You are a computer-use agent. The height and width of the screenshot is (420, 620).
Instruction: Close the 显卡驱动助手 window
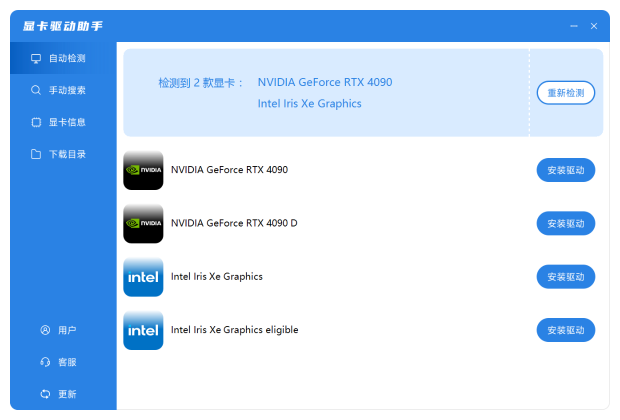point(594,26)
